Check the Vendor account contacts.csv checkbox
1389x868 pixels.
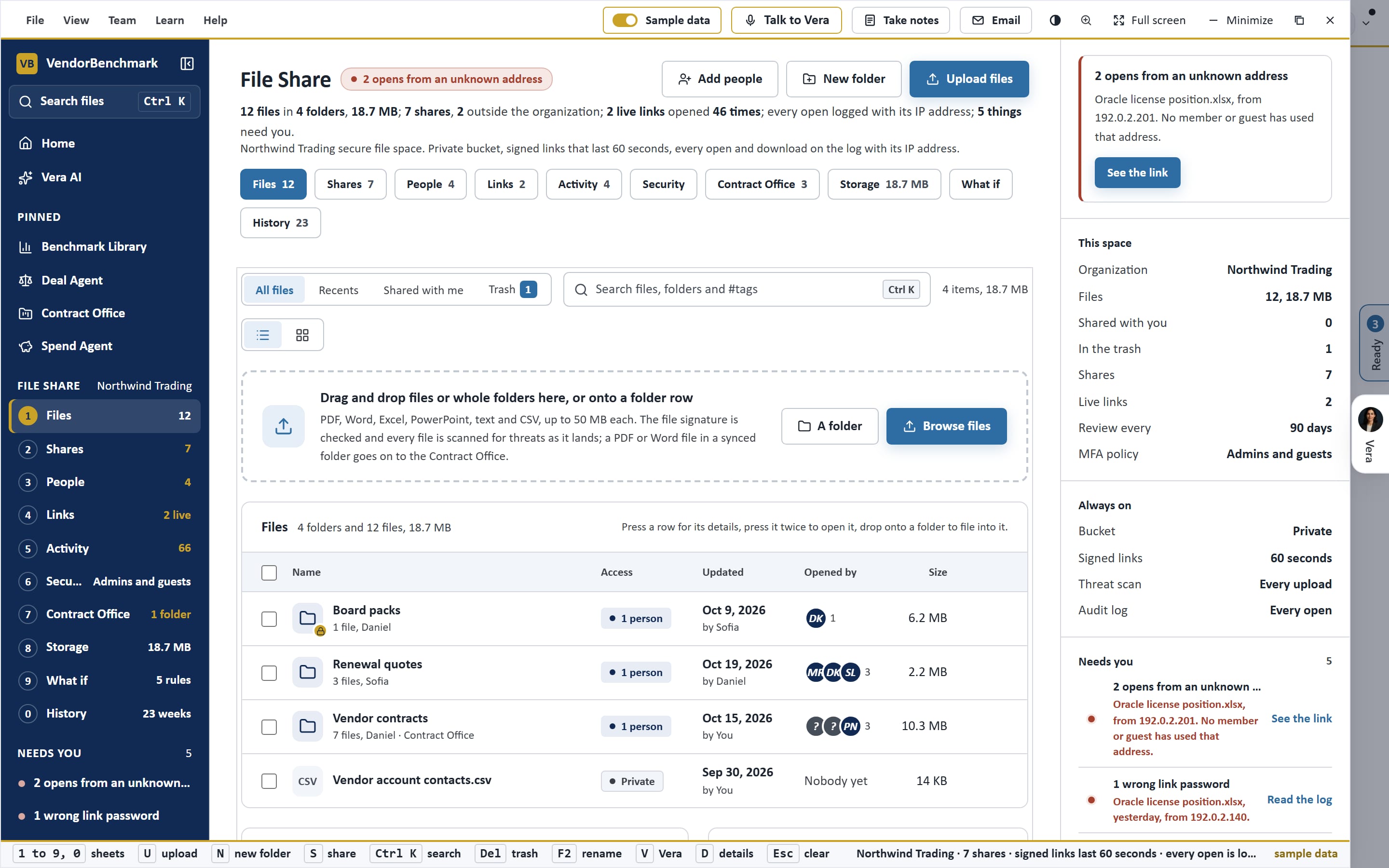269,781
